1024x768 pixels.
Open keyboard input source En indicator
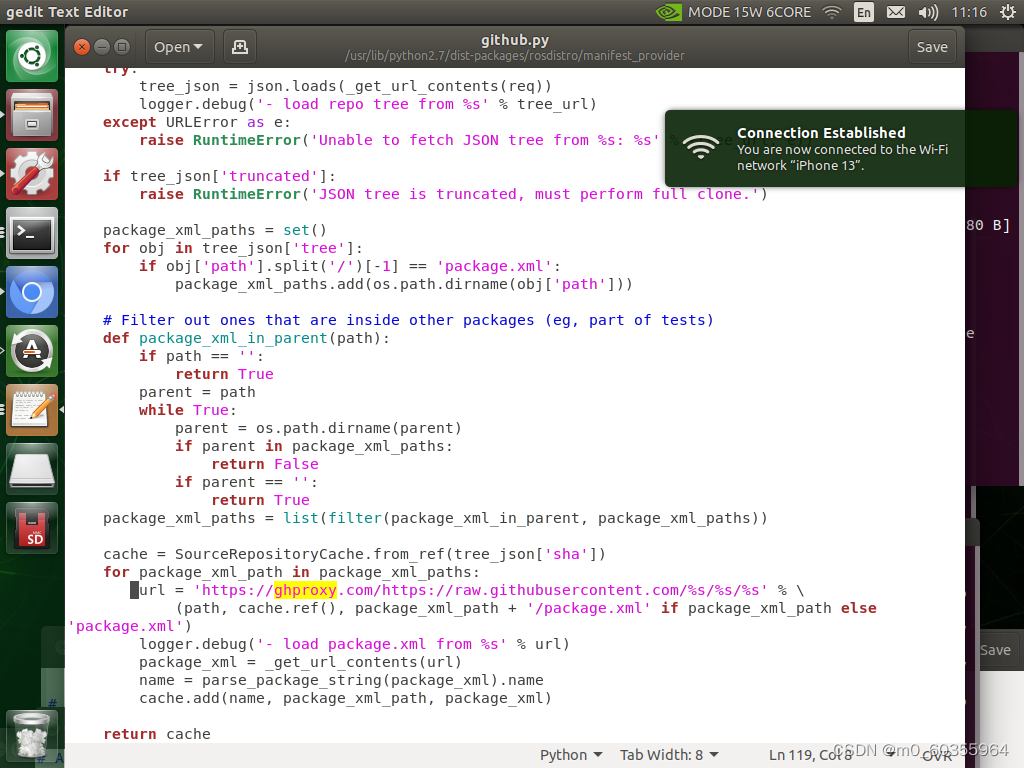pyautogui.click(x=863, y=12)
